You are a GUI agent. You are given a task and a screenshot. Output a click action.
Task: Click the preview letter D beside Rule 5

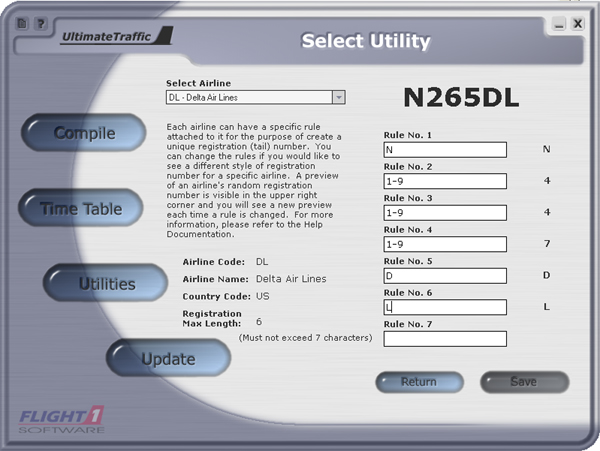546,275
